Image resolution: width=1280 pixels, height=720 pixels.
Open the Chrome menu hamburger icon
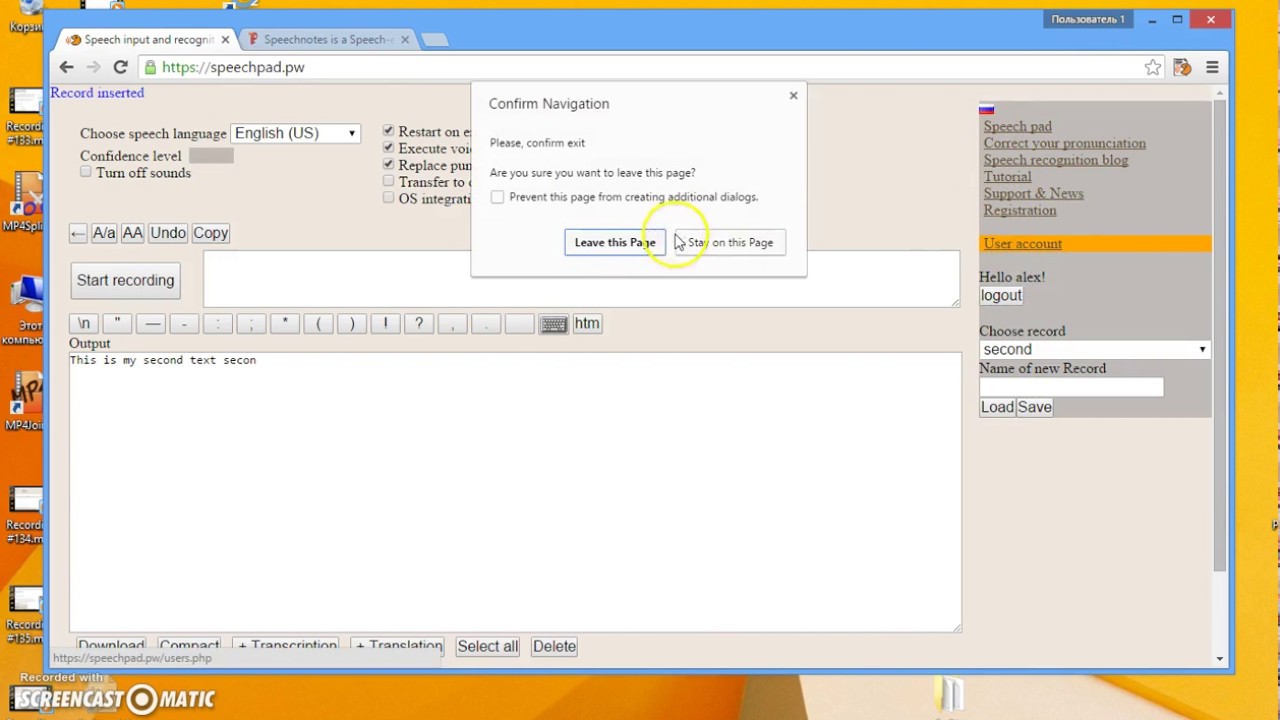1212,67
